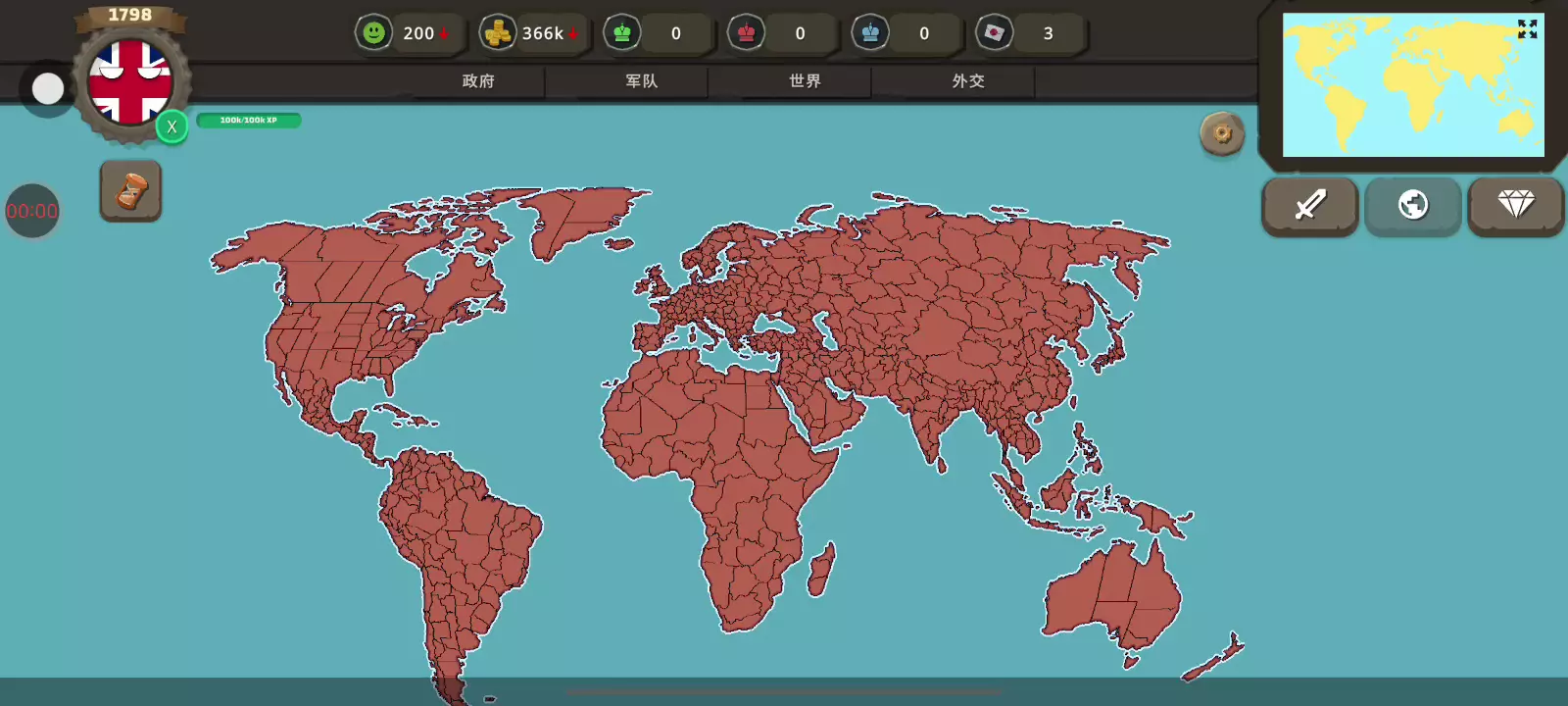Click the red crown counter icon

(747, 33)
